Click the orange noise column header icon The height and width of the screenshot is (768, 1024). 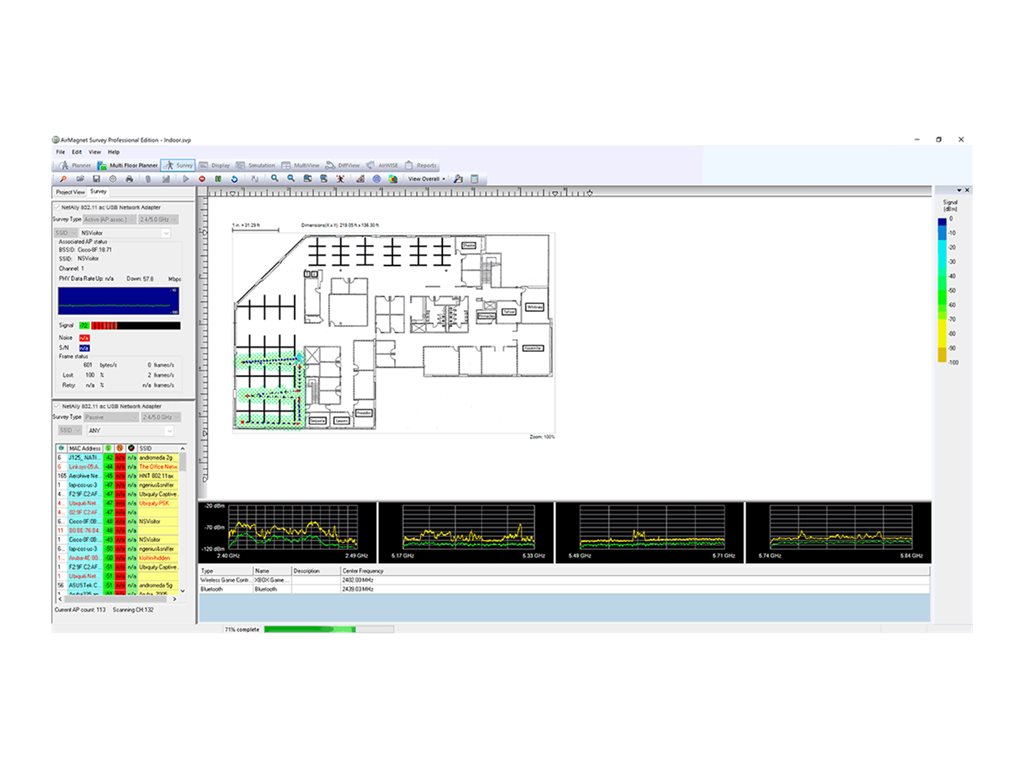point(120,449)
